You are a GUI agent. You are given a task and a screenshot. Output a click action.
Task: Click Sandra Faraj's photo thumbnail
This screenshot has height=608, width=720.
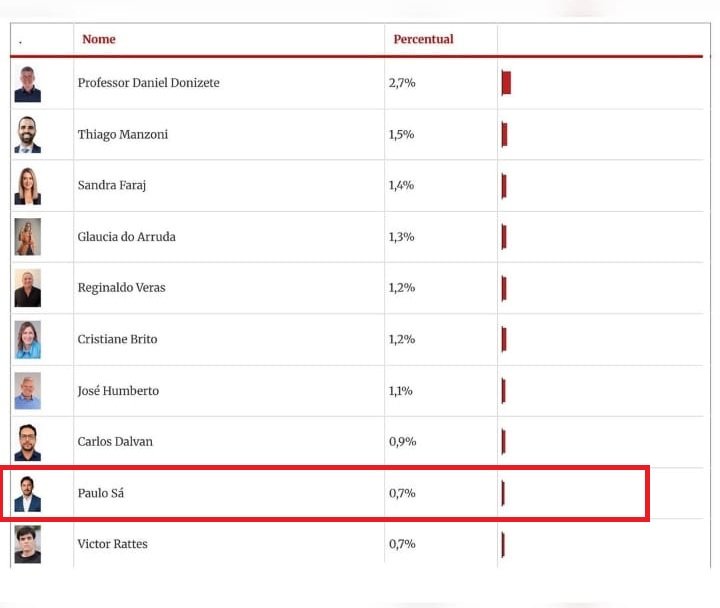(x=28, y=186)
